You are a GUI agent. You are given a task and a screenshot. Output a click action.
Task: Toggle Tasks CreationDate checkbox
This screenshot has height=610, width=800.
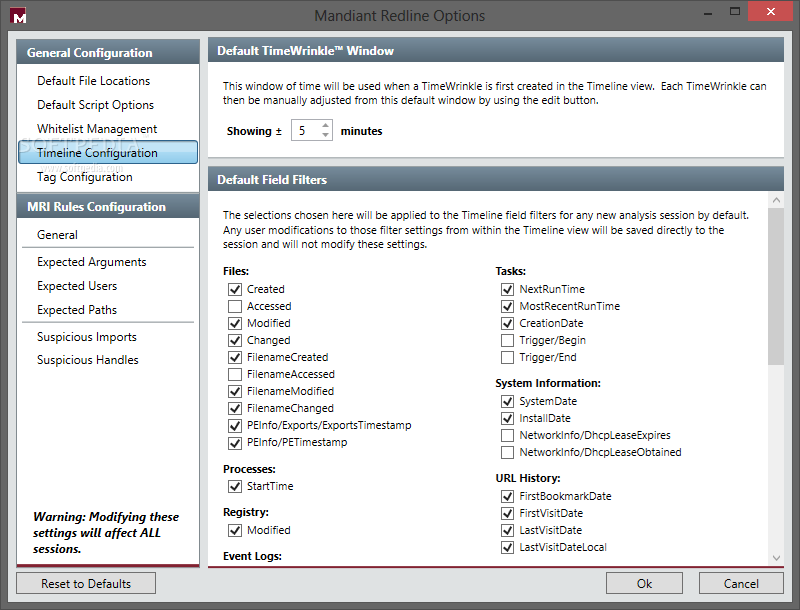tap(507, 323)
